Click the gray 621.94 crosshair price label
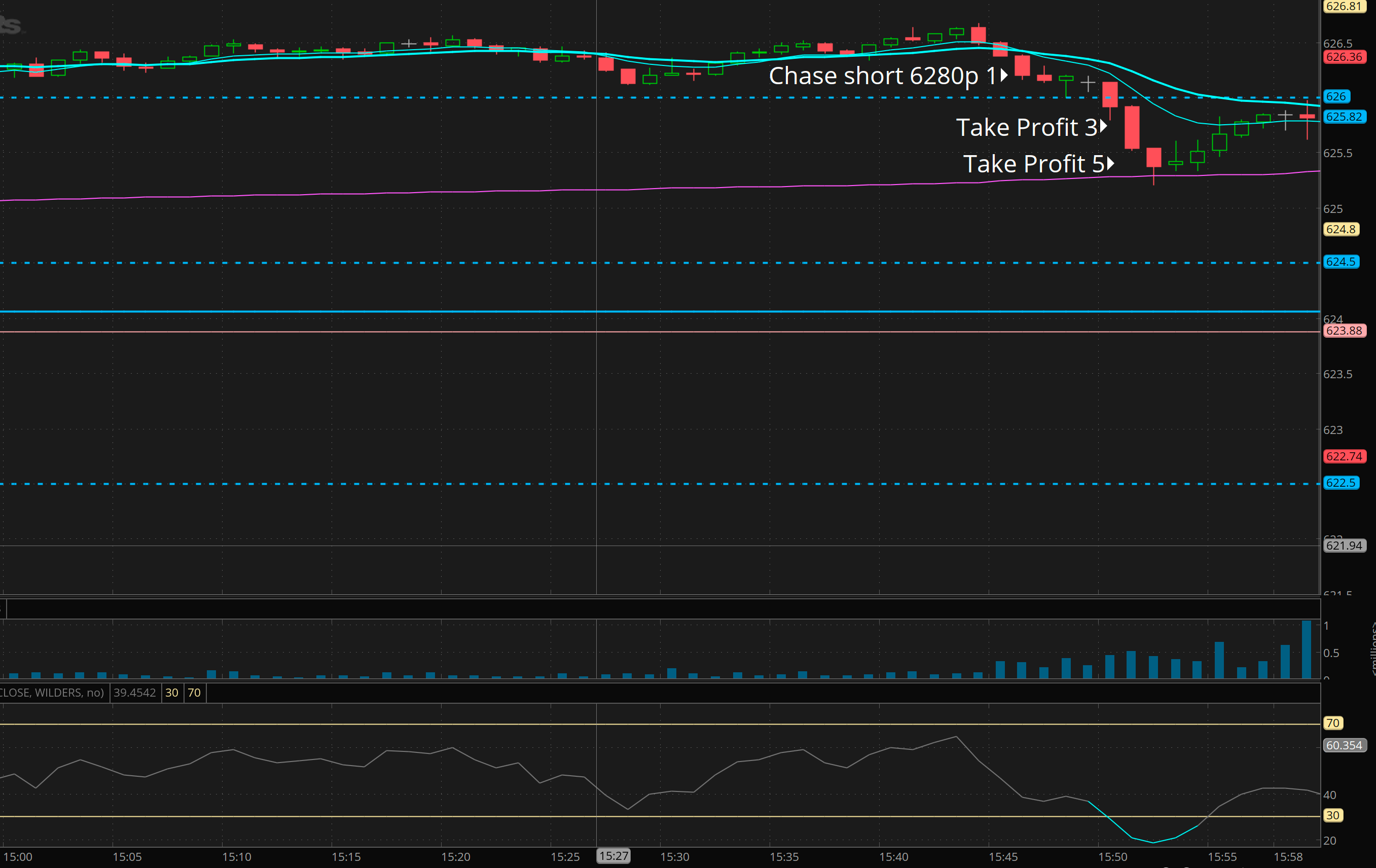Image resolution: width=1376 pixels, height=868 pixels. coord(1344,546)
